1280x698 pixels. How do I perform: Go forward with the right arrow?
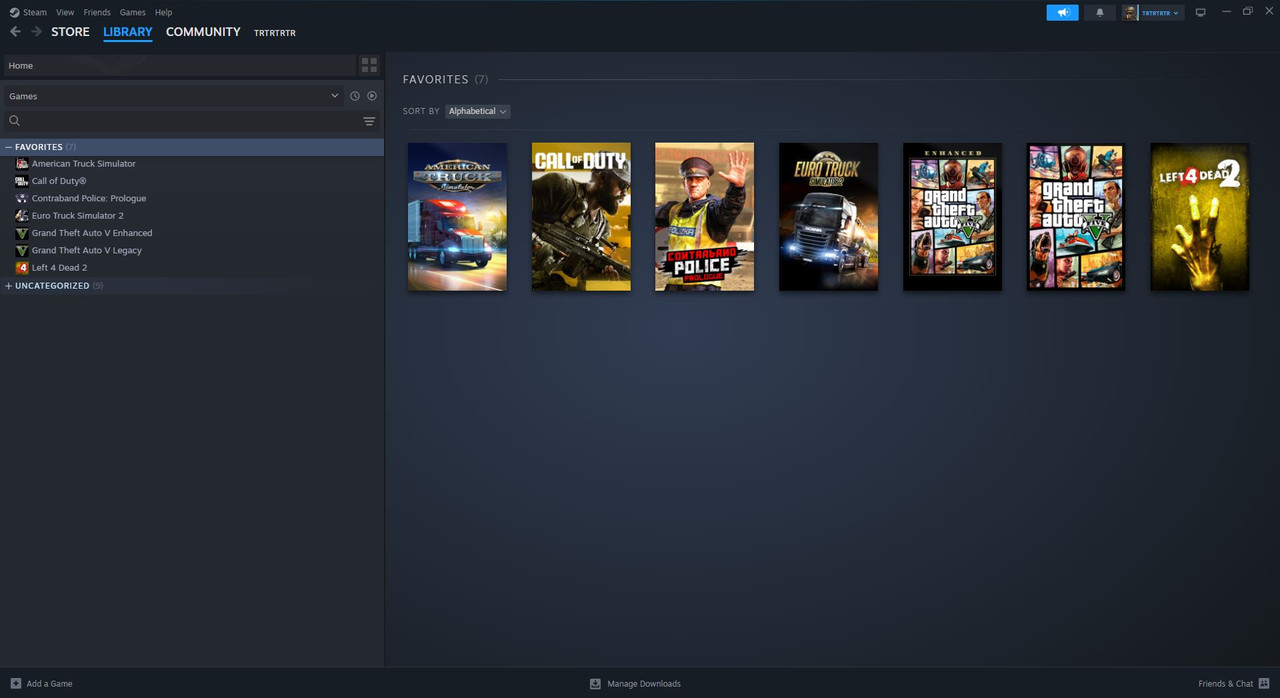pos(36,32)
